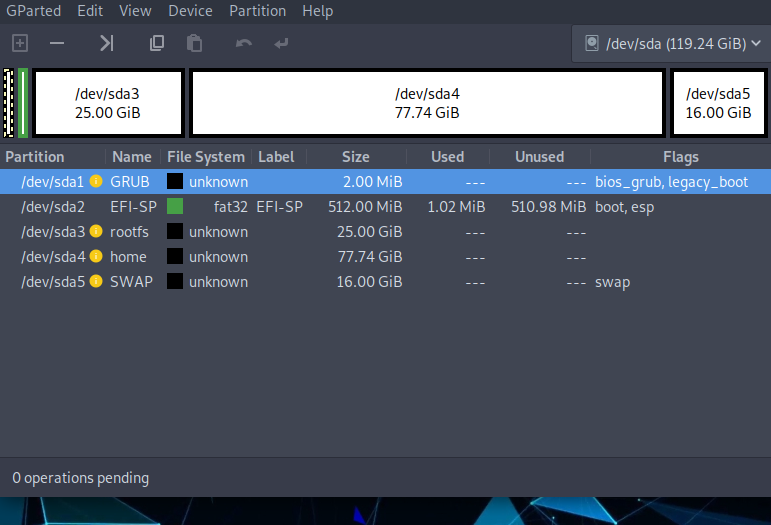The image size is (771, 525).
Task: Click black file system swatch for /dev/sda5
Action: click(175, 281)
